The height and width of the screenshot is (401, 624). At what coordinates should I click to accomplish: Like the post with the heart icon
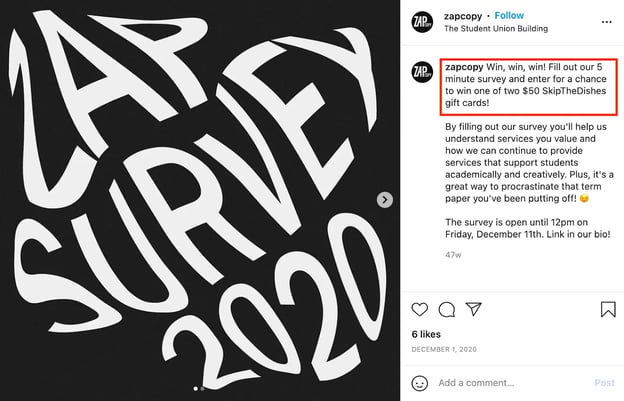pos(419,310)
